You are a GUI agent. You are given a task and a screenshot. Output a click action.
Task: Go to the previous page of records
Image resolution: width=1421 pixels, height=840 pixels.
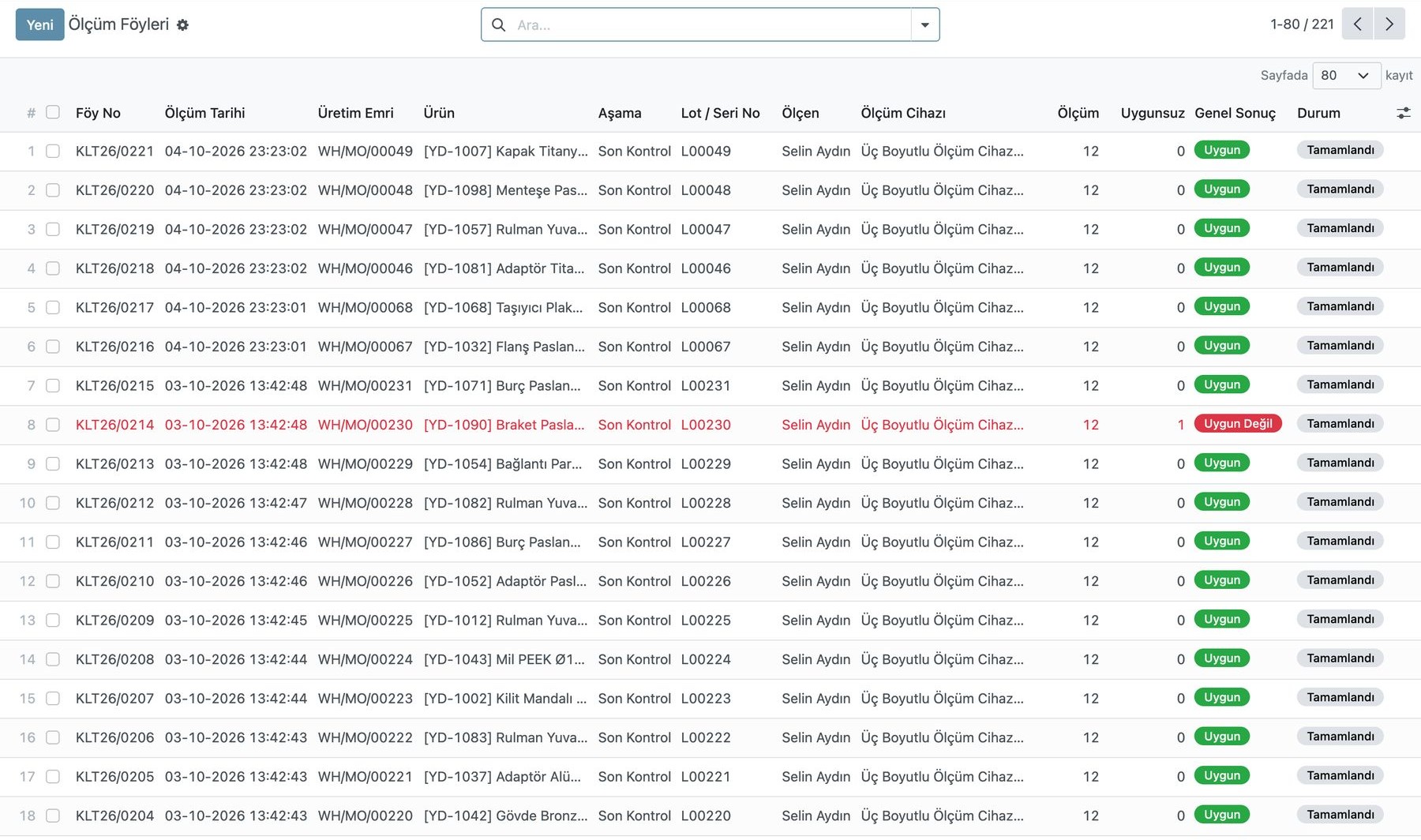[1358, 24]
